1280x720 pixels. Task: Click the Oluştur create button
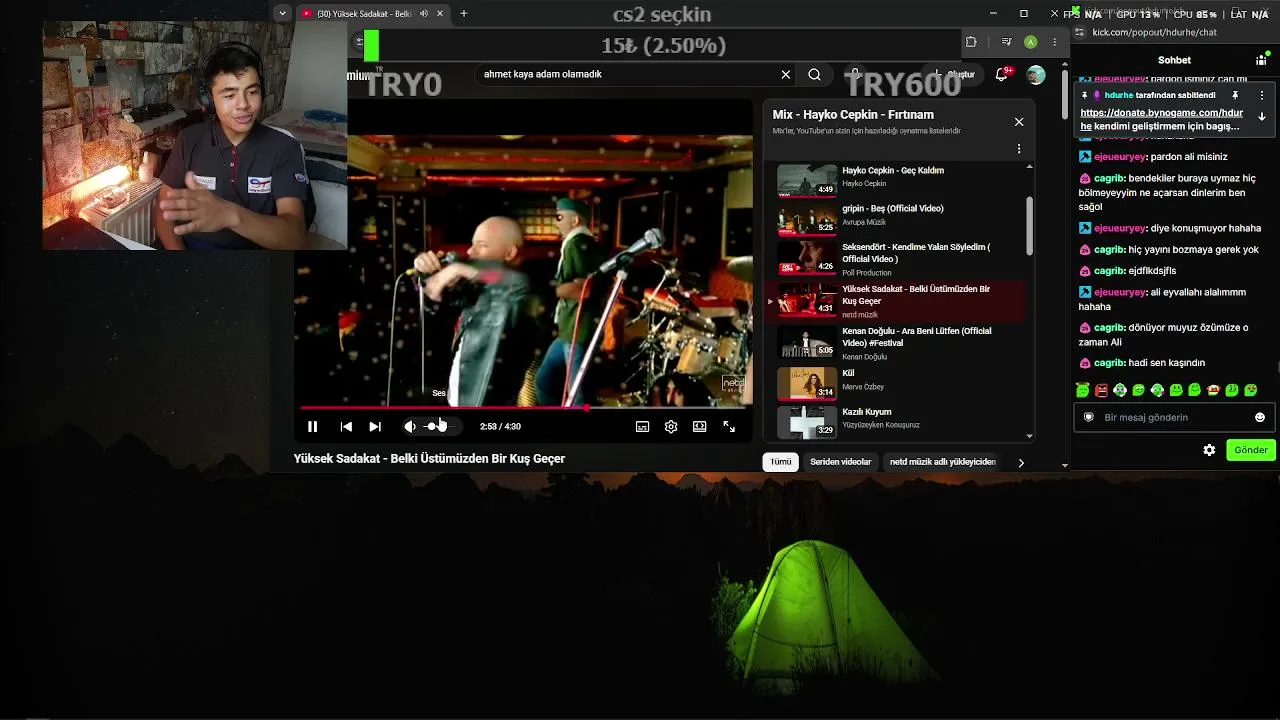953,75
